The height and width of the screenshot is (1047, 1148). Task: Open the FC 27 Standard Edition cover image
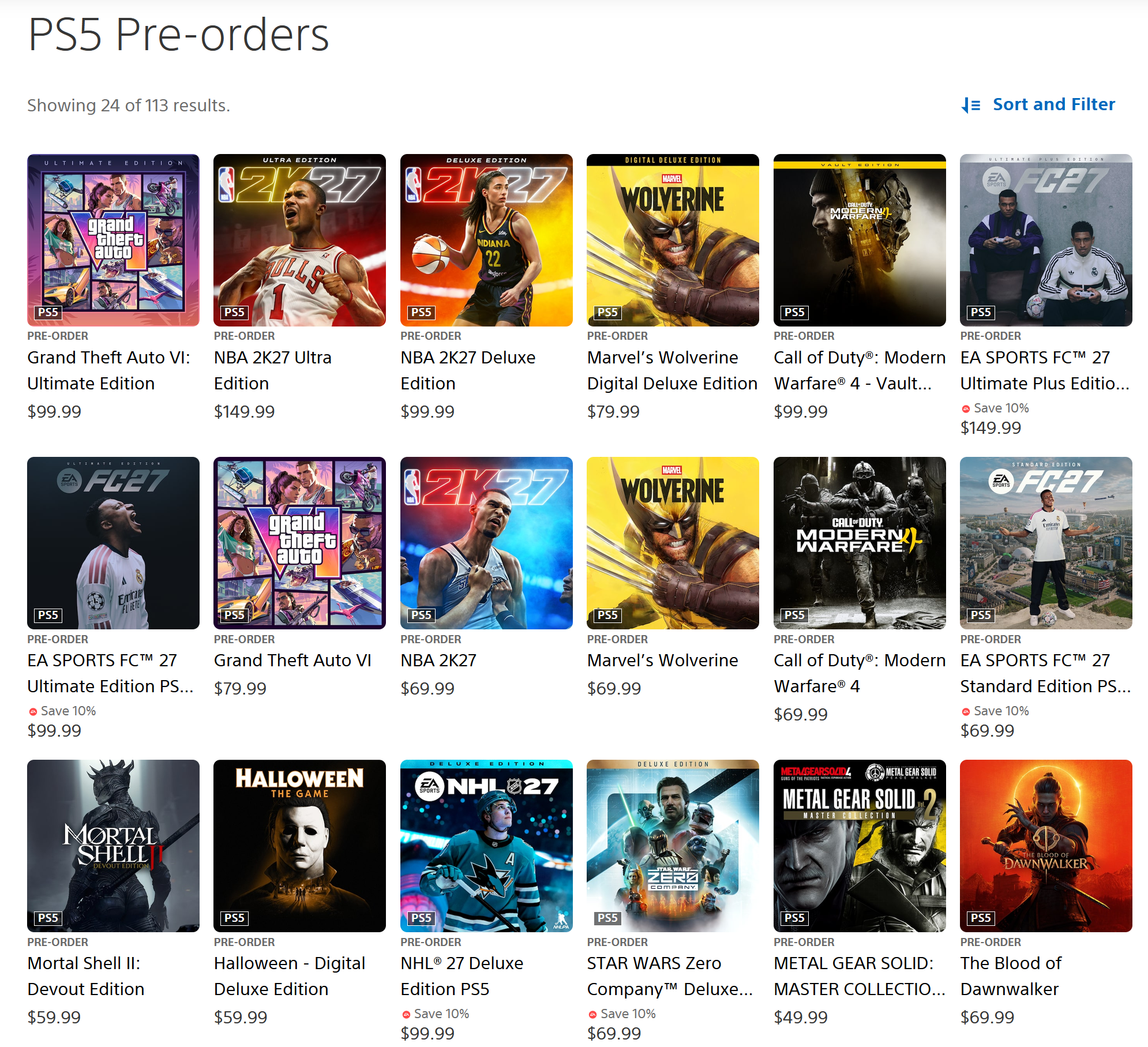[x=1046, y=543]
